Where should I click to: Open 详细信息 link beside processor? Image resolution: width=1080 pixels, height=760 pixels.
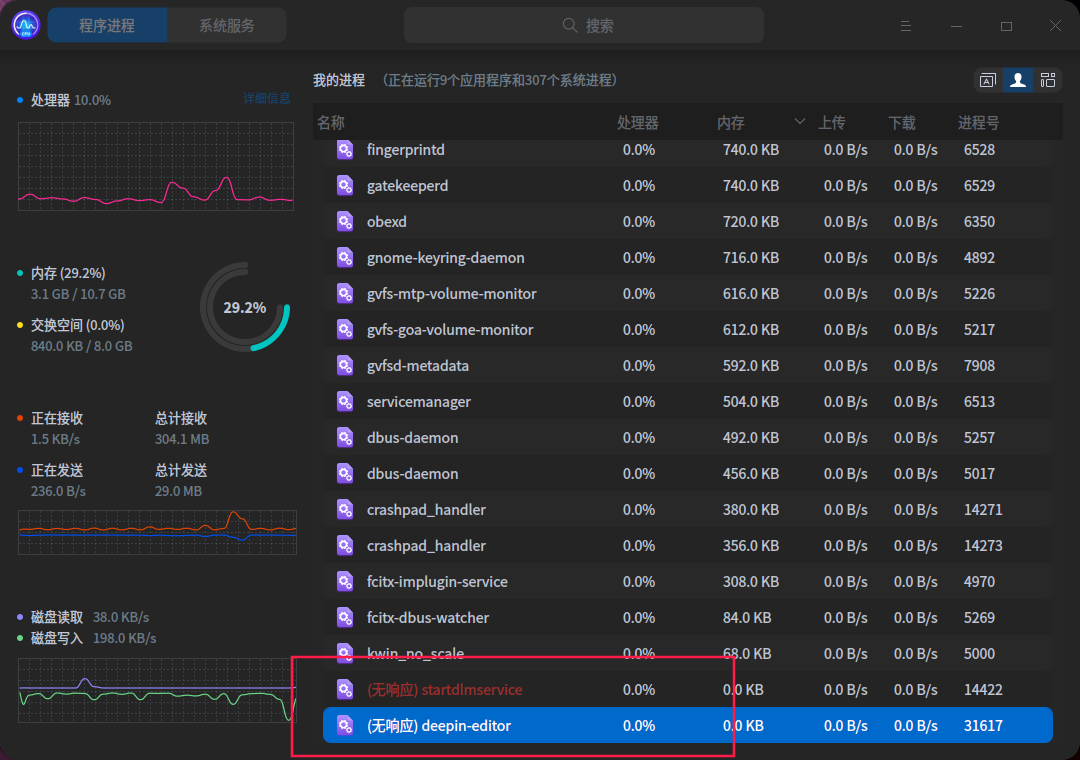267,98
